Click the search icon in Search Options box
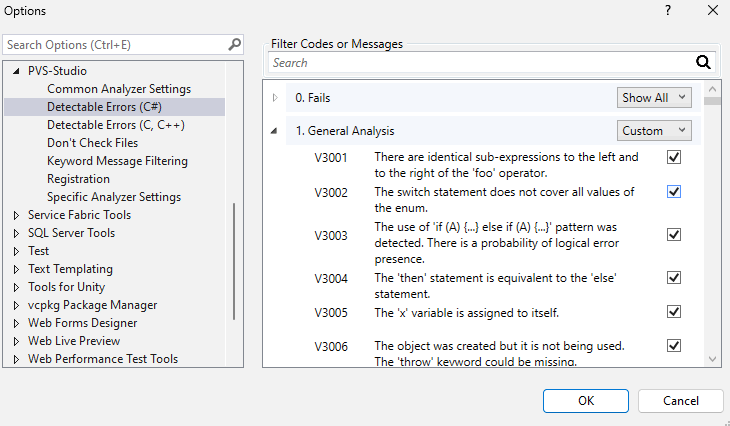This screenshot has height=426, width=730. [234, 45]
